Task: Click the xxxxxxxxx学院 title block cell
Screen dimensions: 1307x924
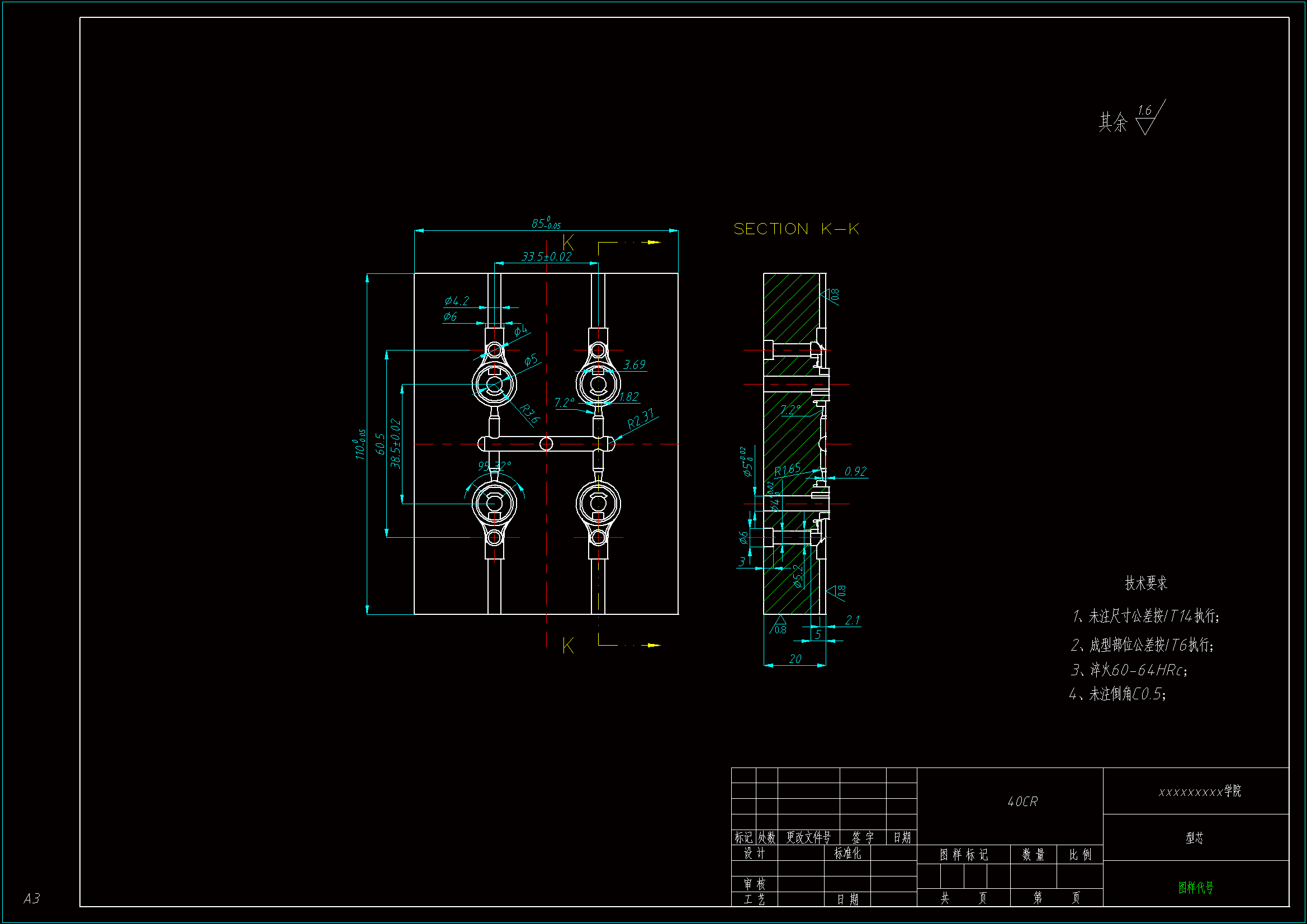Action: tap(1199, 792)
